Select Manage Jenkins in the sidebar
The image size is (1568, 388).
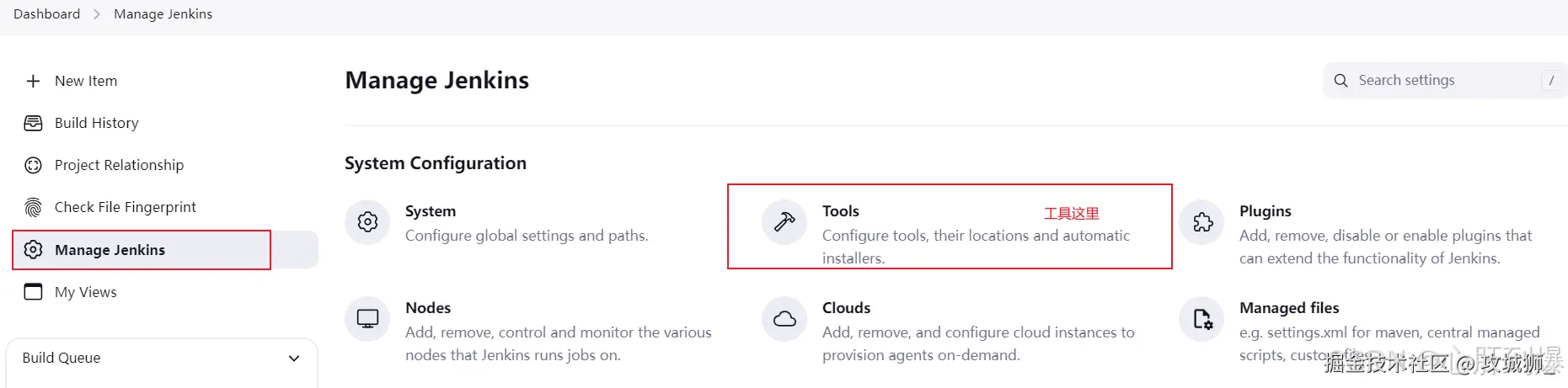[110, 250]
